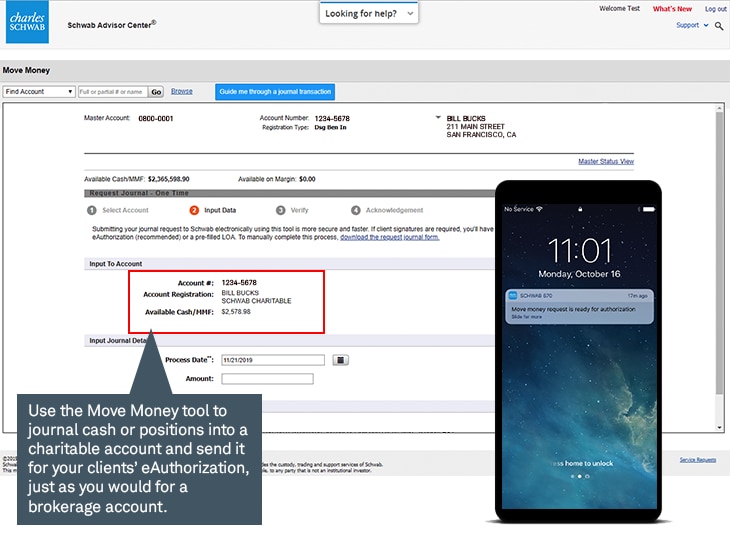Image resolution: width=730 pixels, height=538 pixels.
Task: Click step 2 Input Data circle
Action: tap(194, 210)
